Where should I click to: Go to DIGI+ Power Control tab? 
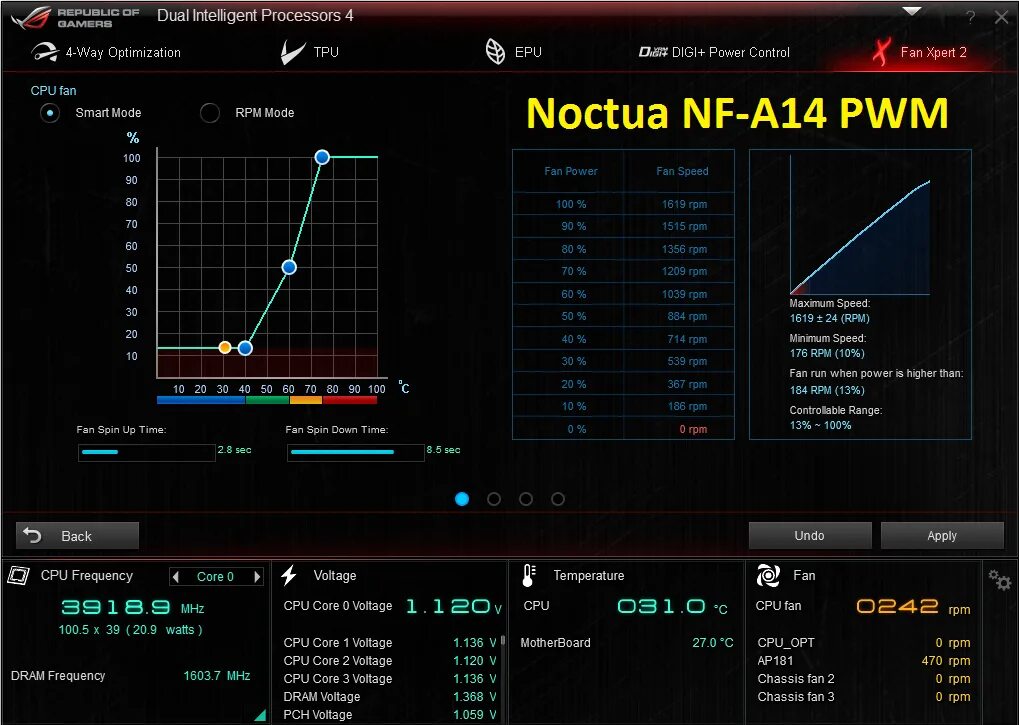pyautogui.click(x=714, y=52)
